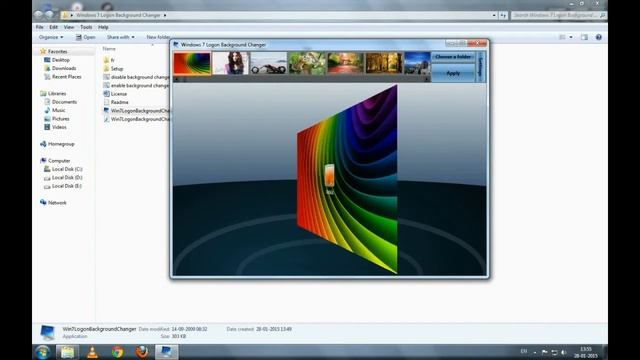Click the address bar refresh button
This screenshot has width=640, height=360.
503,15
